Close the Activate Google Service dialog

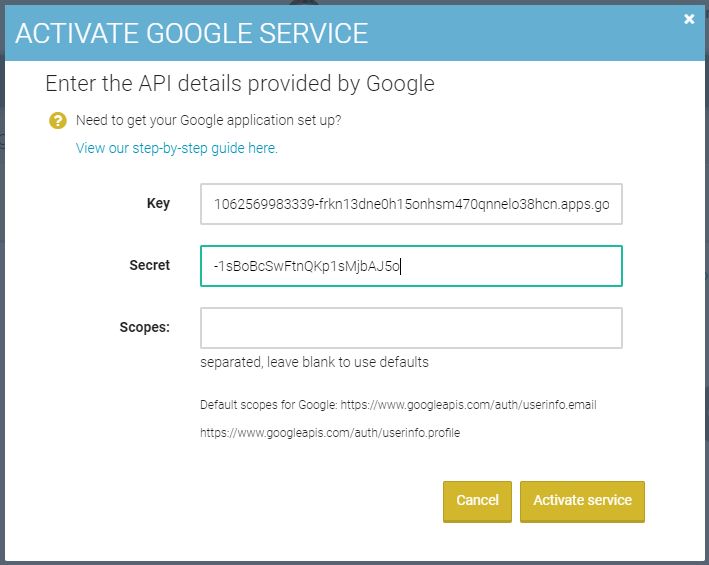click(x=689, y=19)
